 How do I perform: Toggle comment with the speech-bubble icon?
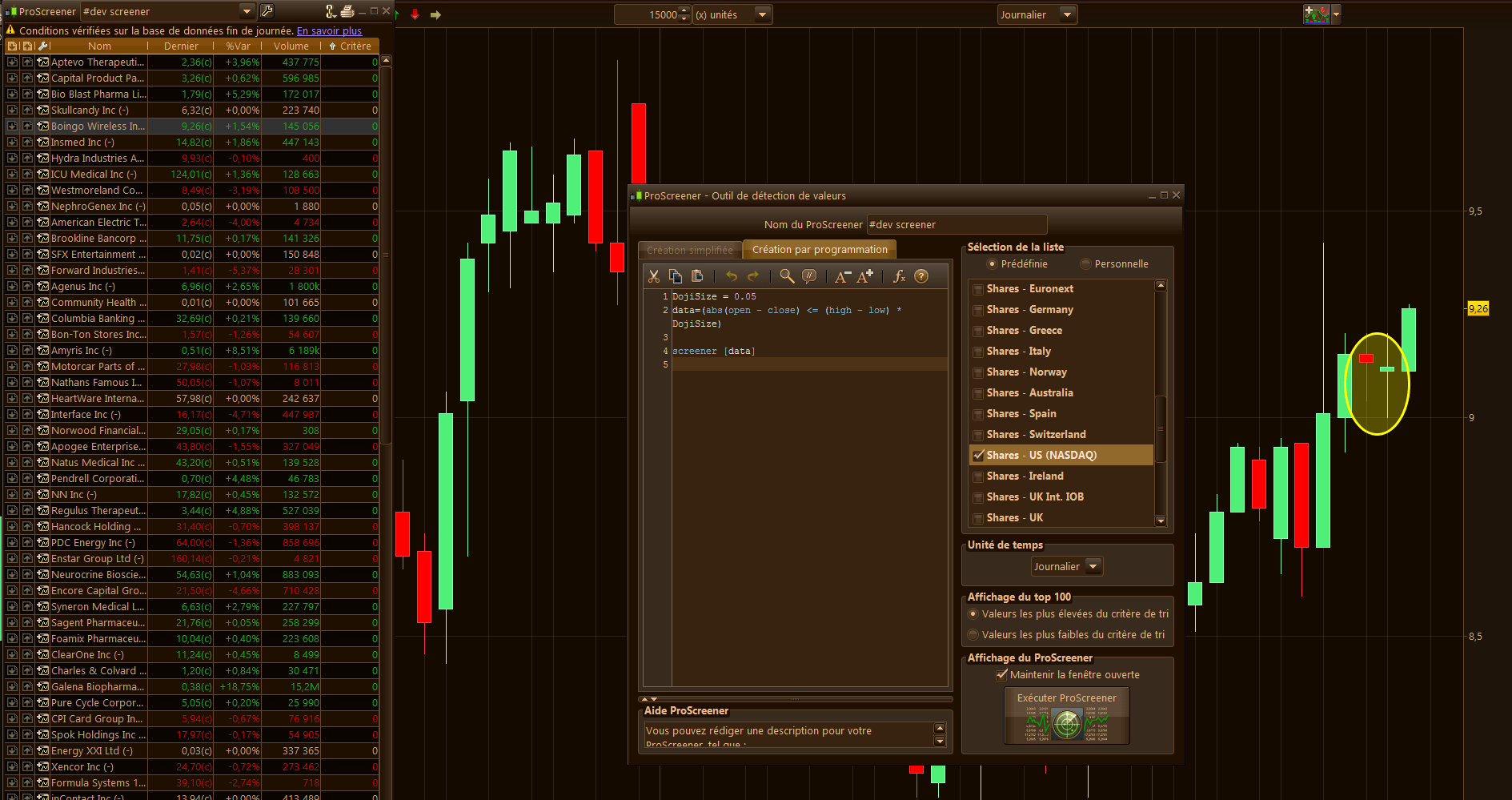[809, 276]
